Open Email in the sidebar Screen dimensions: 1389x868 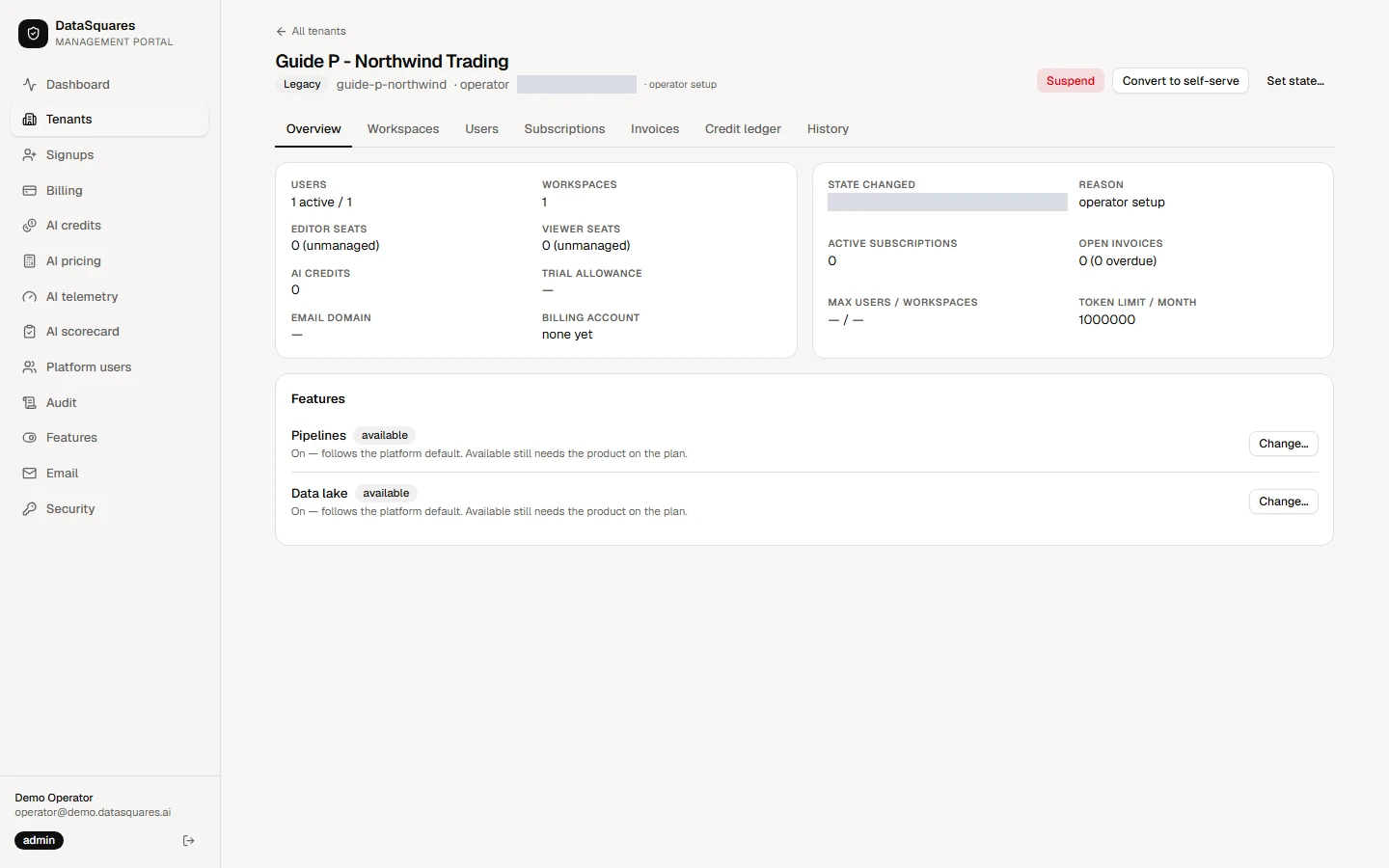[110, 474]
